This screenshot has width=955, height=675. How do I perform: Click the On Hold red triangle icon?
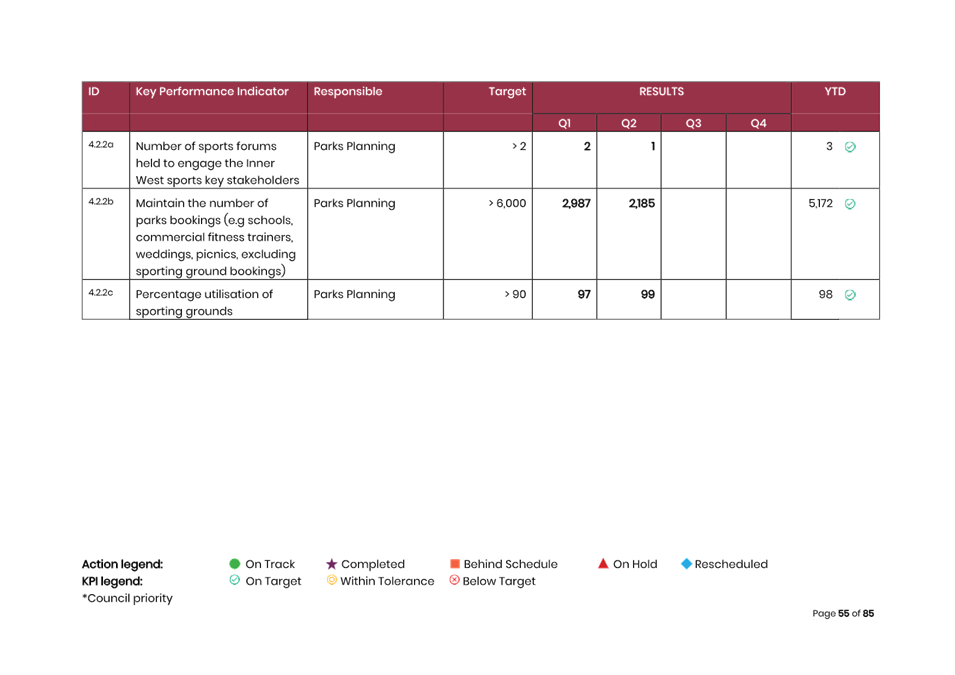(603, 564)
